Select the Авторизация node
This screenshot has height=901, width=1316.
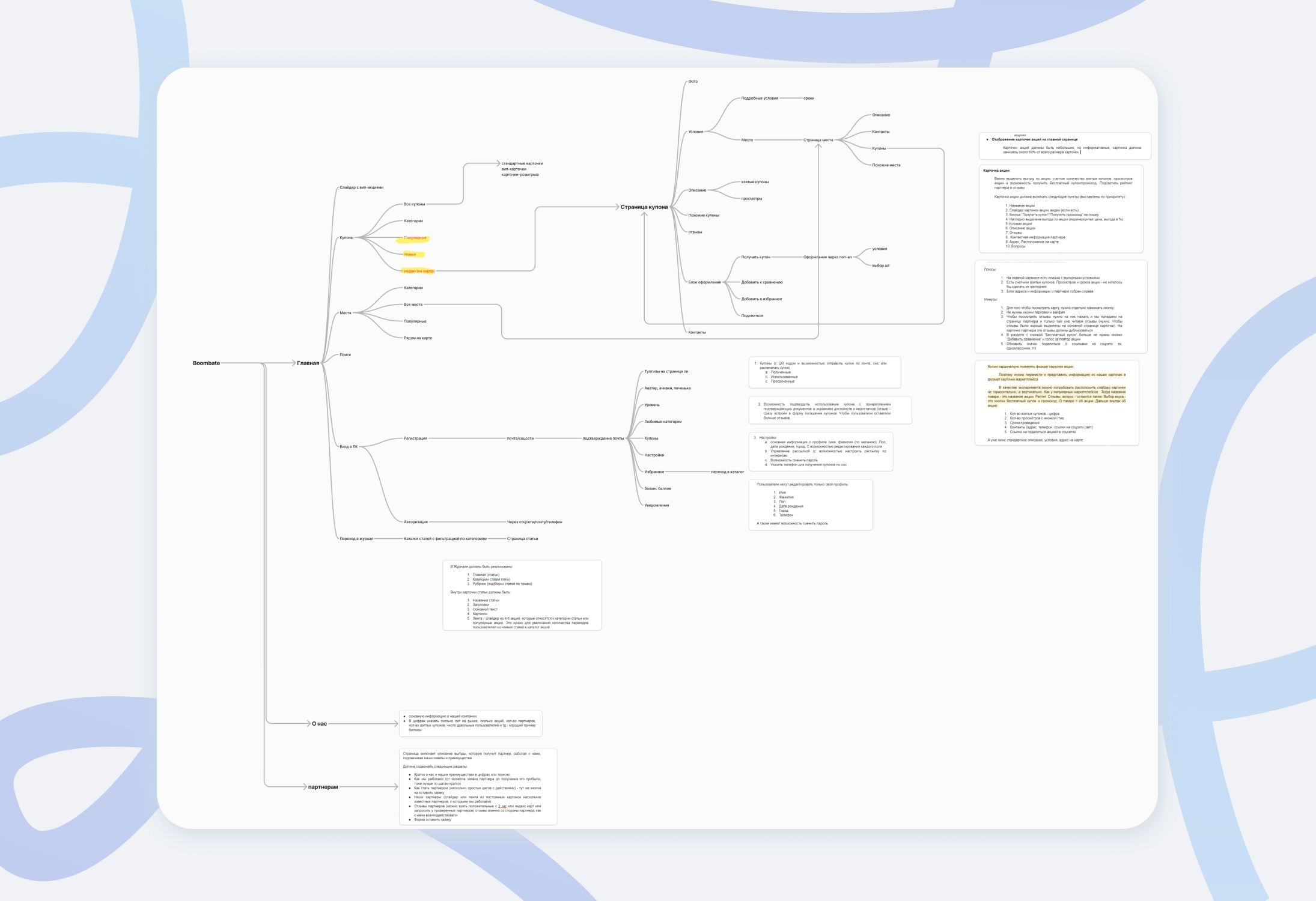pos(416,522)
